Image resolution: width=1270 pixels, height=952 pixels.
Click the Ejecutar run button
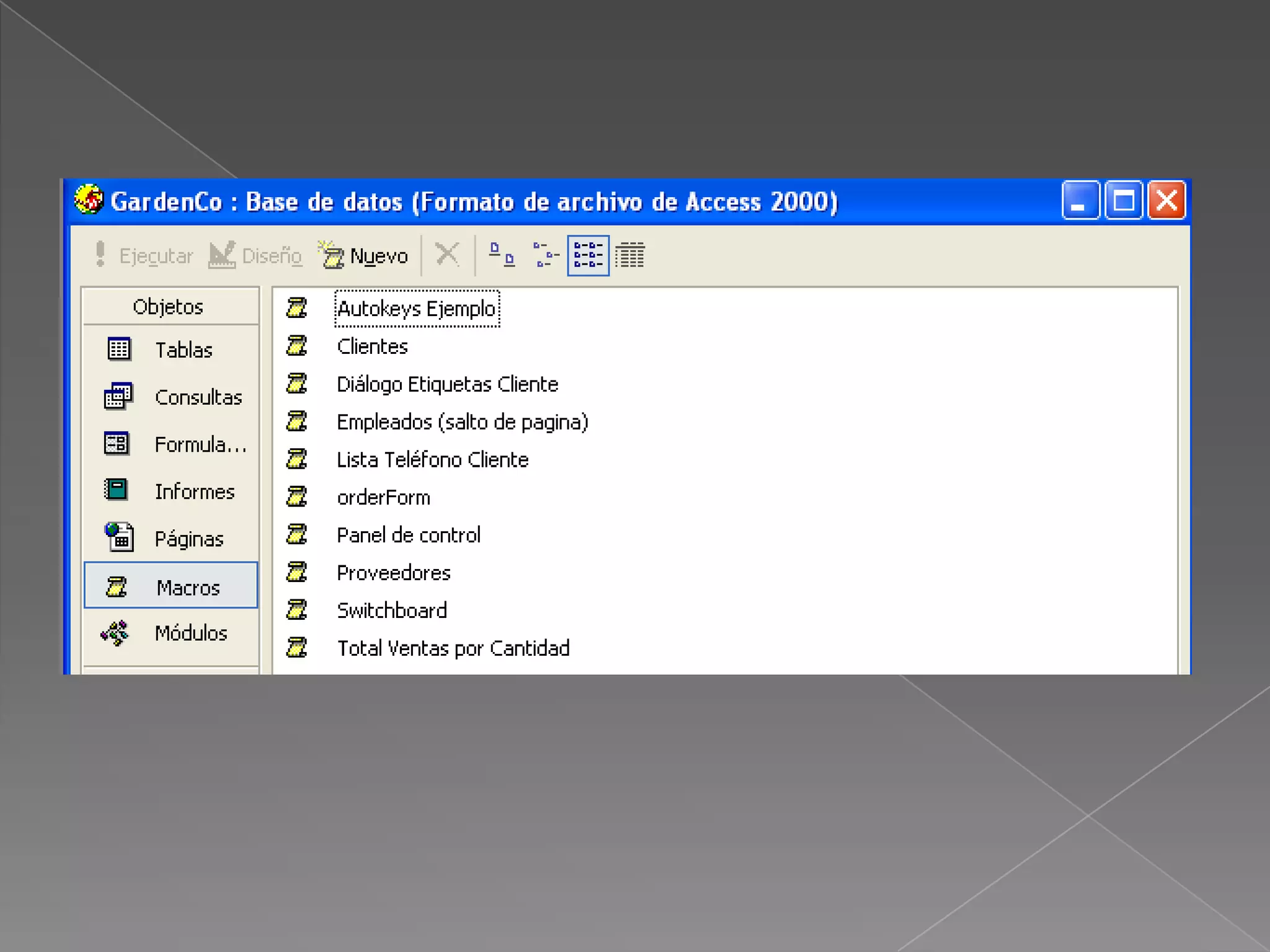click(x=143, y=255)
